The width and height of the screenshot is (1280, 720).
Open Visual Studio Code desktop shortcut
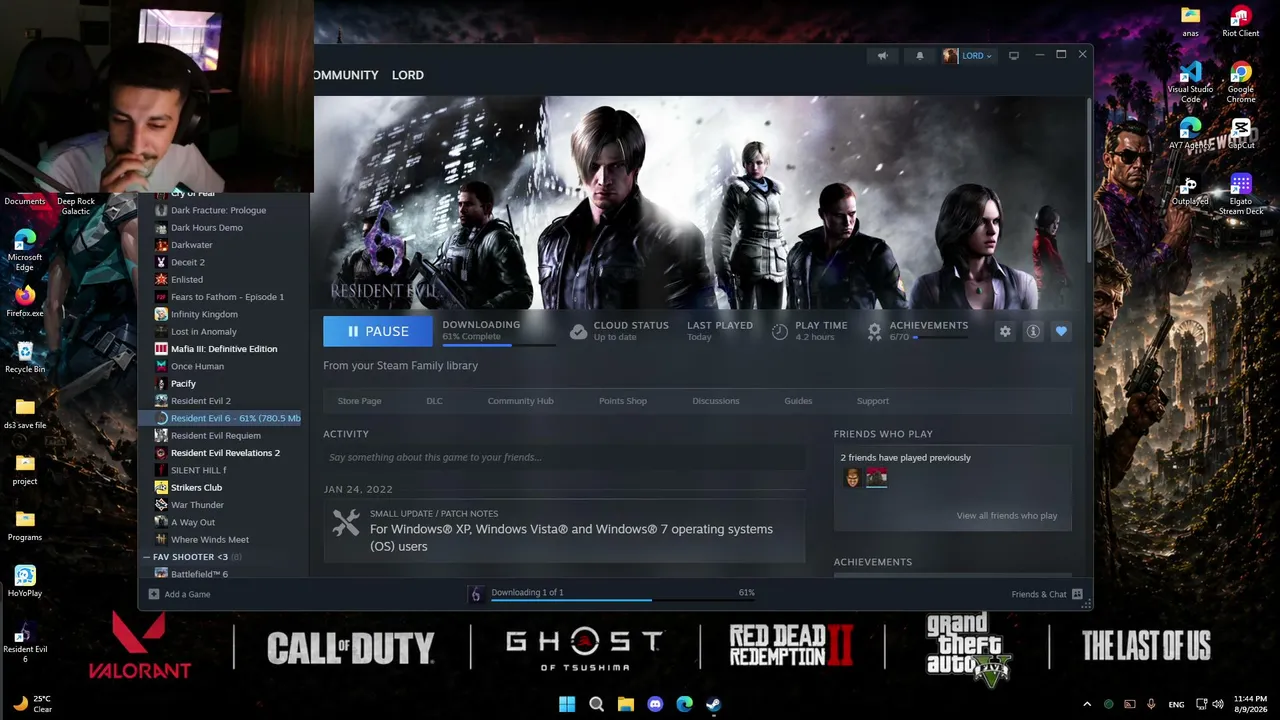coord(1190,82)
